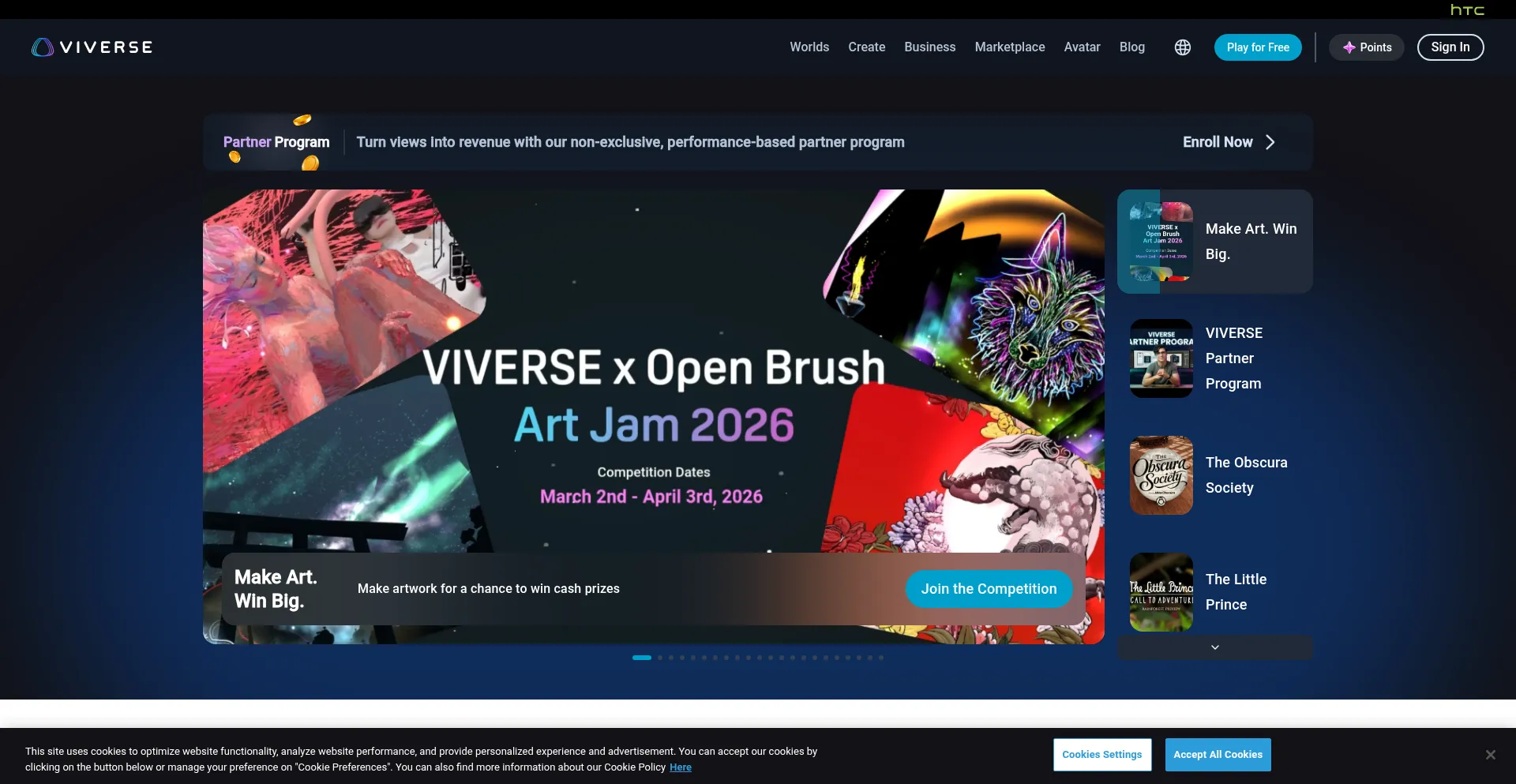
Task: Select The Obscura Society thumbnail
Action: [1161, 475]
